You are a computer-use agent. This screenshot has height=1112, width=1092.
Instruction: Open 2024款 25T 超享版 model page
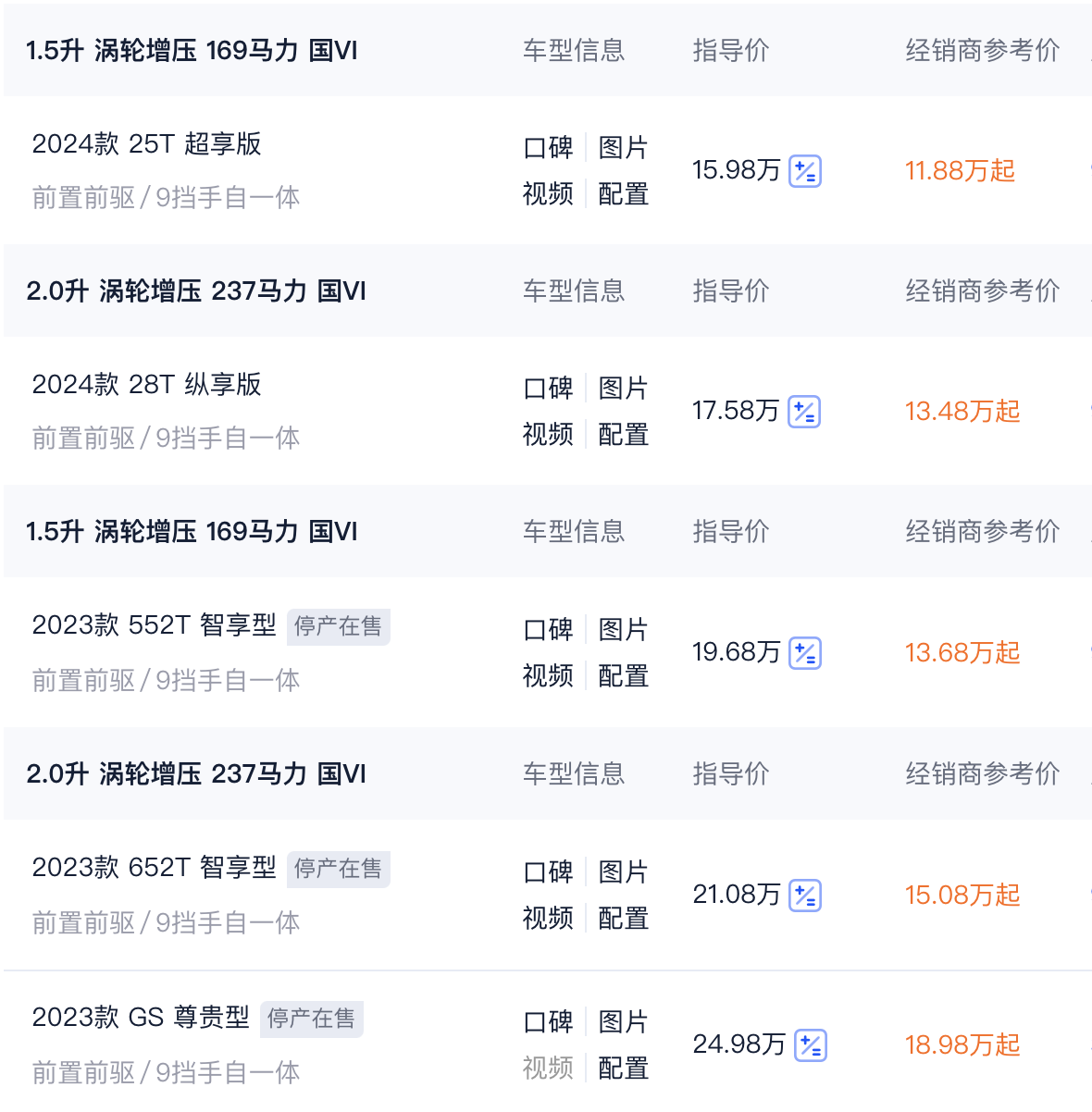point(146,144)
